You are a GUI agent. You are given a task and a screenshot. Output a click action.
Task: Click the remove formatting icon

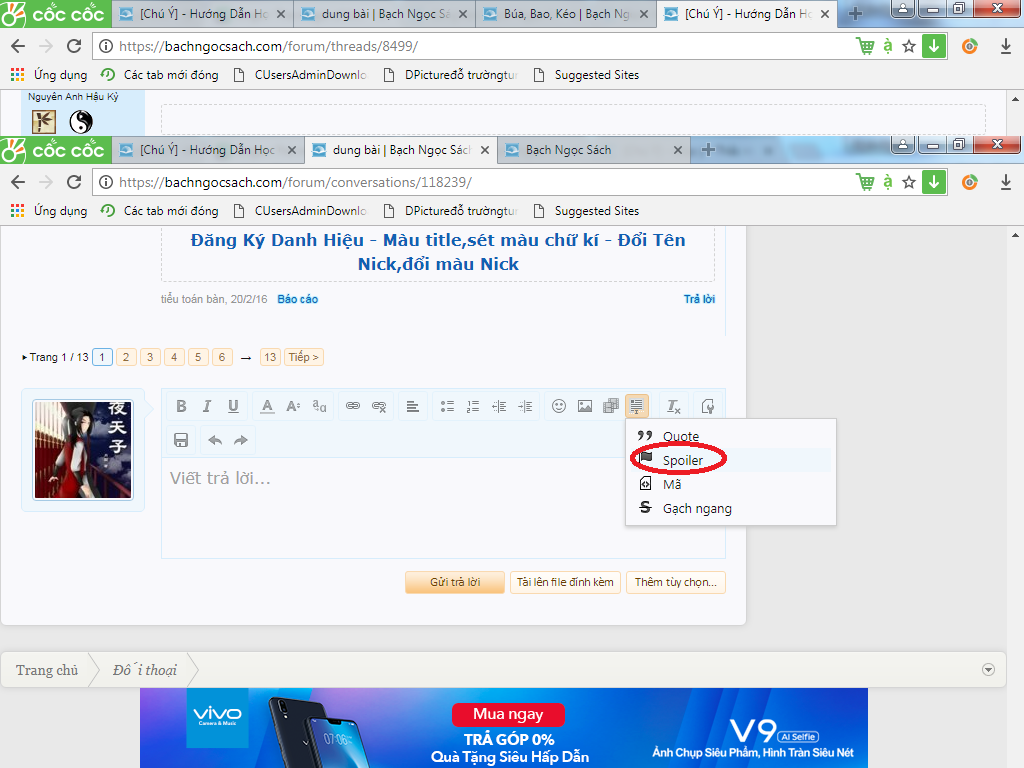point(674,406)
